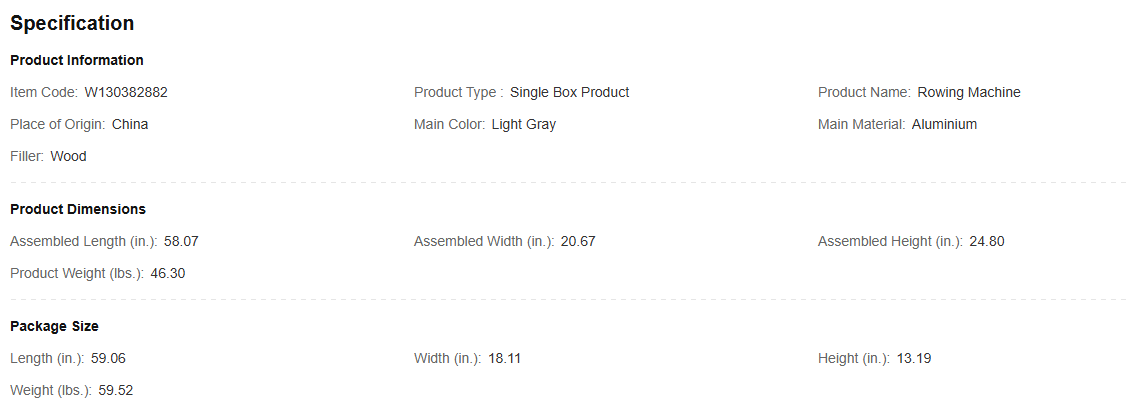
Task: Click the Rowing Machine product name
Action: click(969, 92)
